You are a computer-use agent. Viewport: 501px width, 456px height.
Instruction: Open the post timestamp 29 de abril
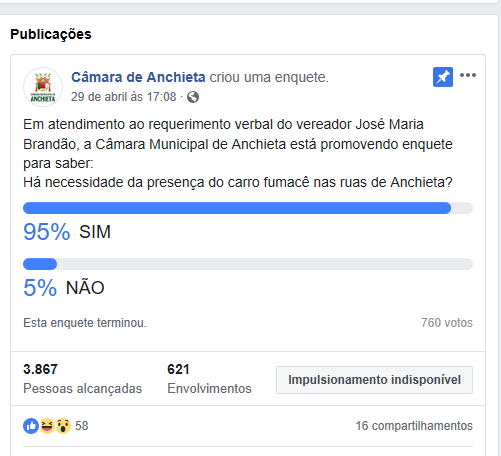click(x=123, y=97)
